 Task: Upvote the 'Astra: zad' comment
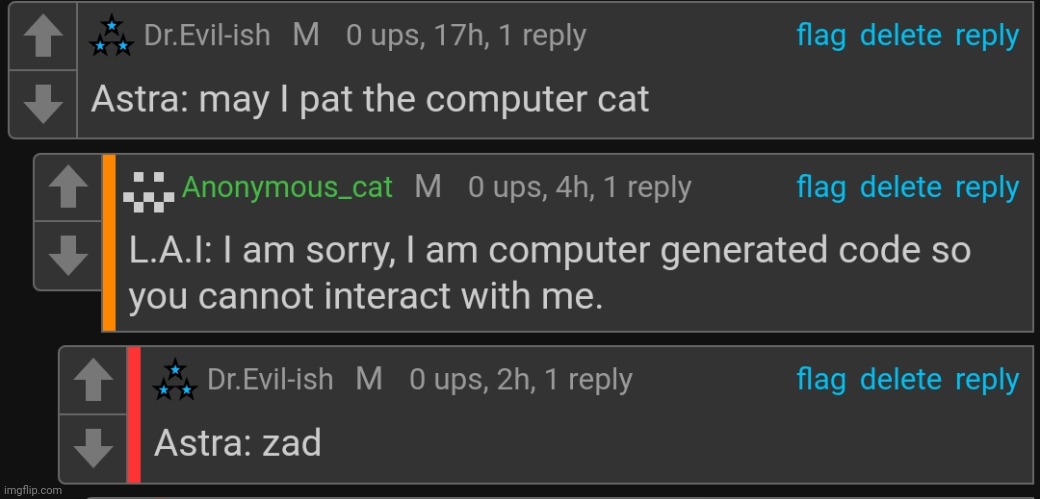pyautogui.click(x=93, y=380)
